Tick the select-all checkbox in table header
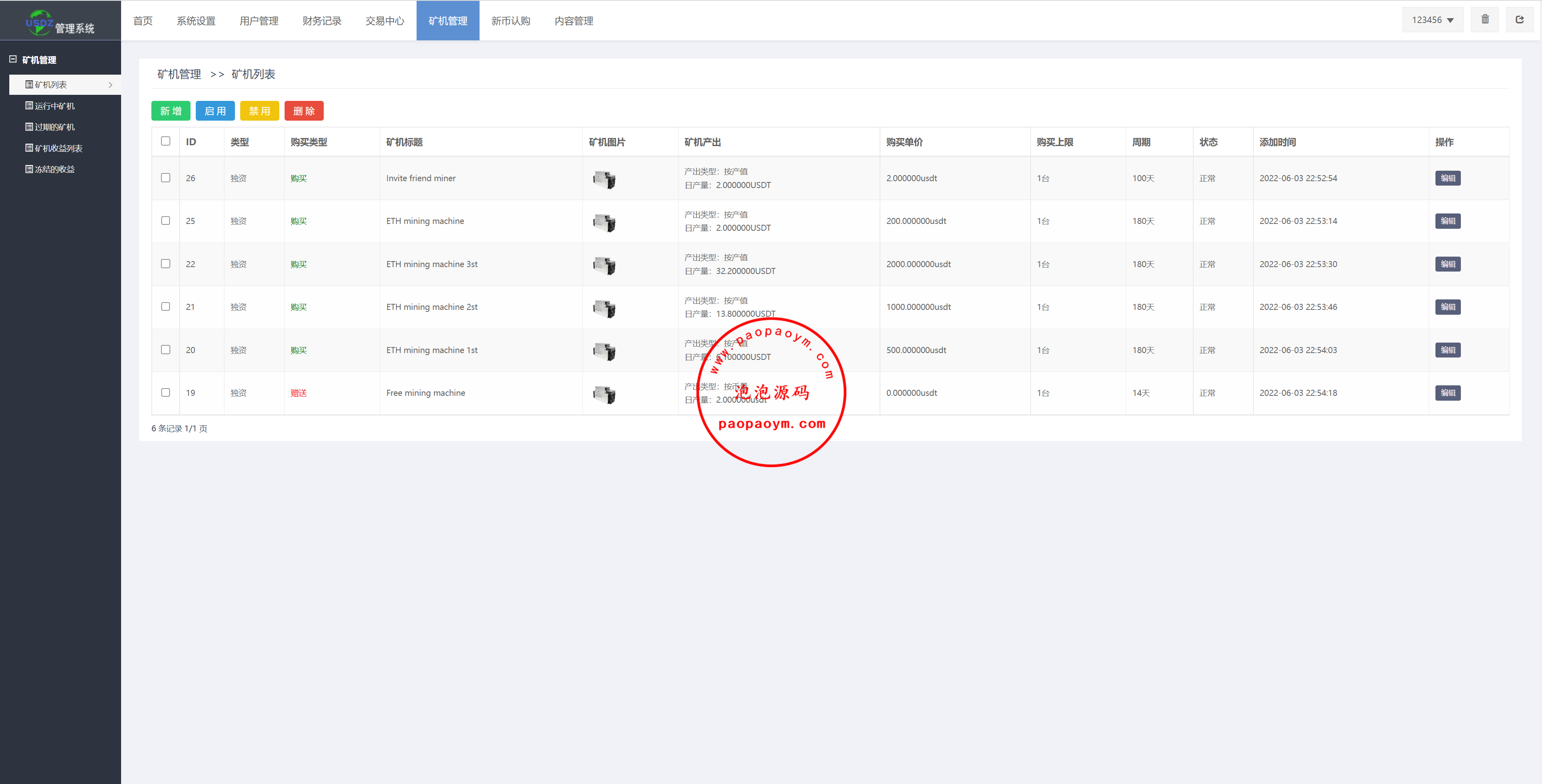Screen dimensions: 1542x784 [x=166, y=141]
